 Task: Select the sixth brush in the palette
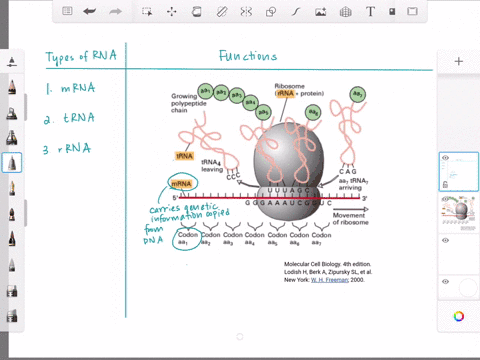tap(12, 214)
